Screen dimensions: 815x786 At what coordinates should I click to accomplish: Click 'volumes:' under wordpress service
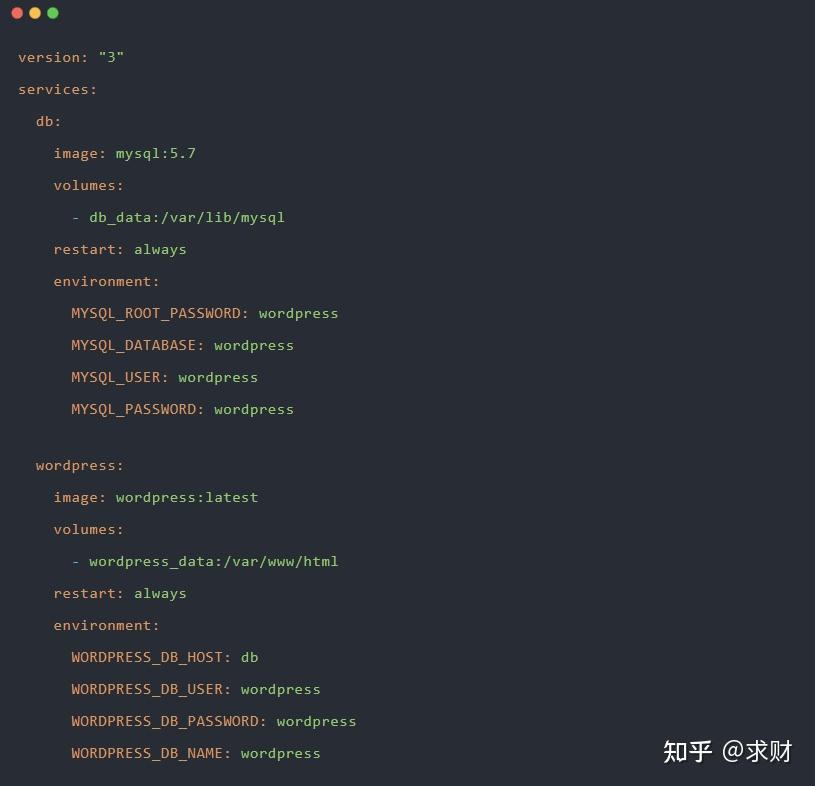click(89, 530)
